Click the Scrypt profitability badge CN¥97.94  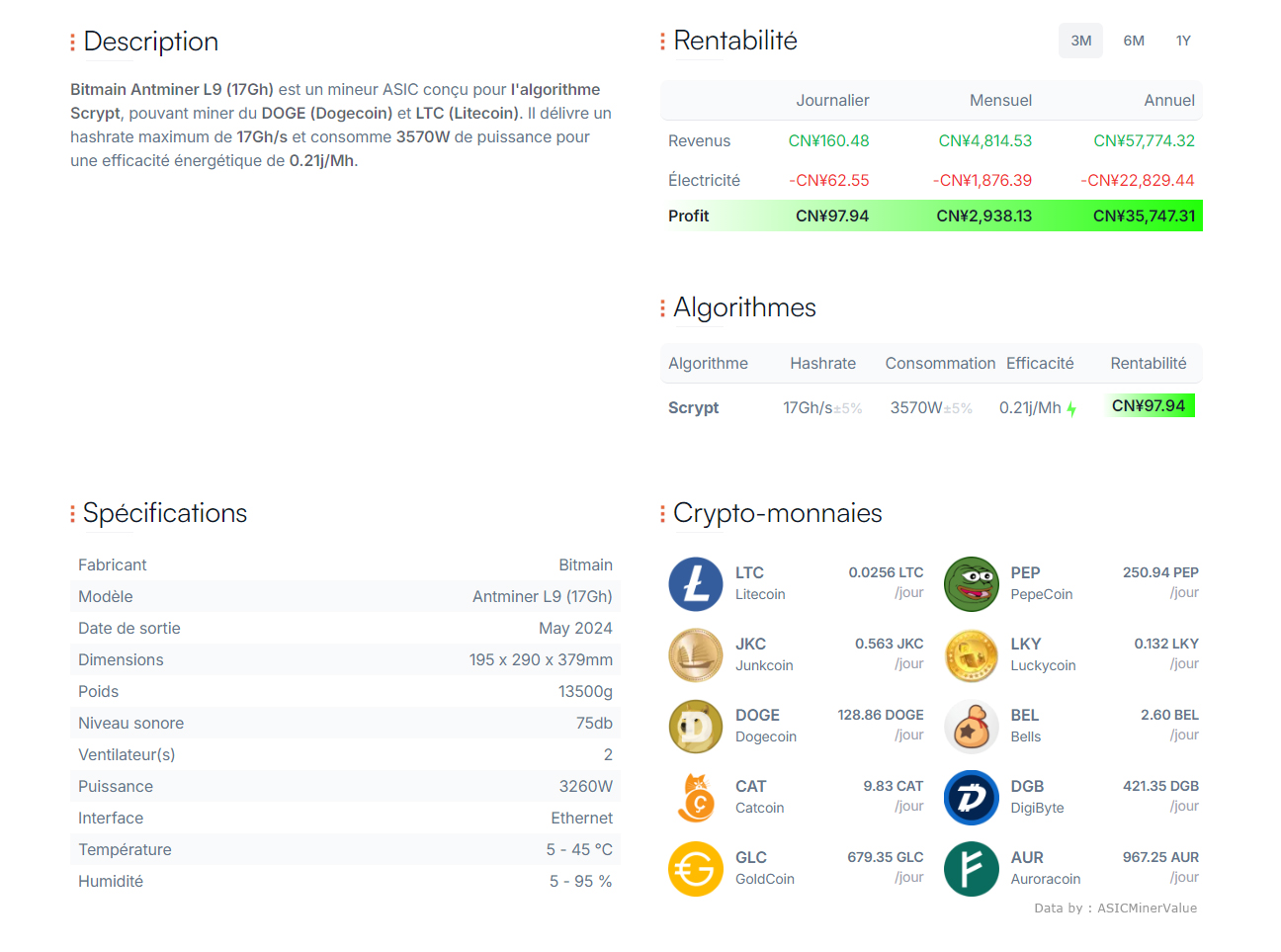[1149, 405]
